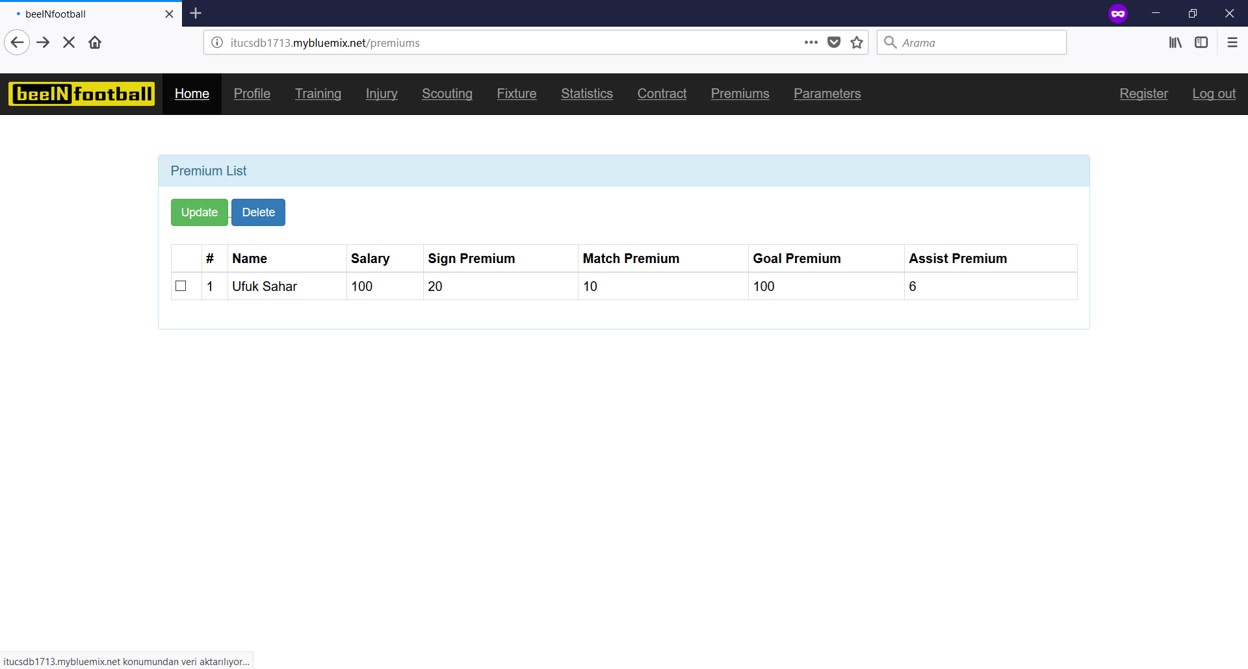Open the Contract section
Image resolution: width=1248 pixels, height=669 pixels.
(x=662, y=94)
